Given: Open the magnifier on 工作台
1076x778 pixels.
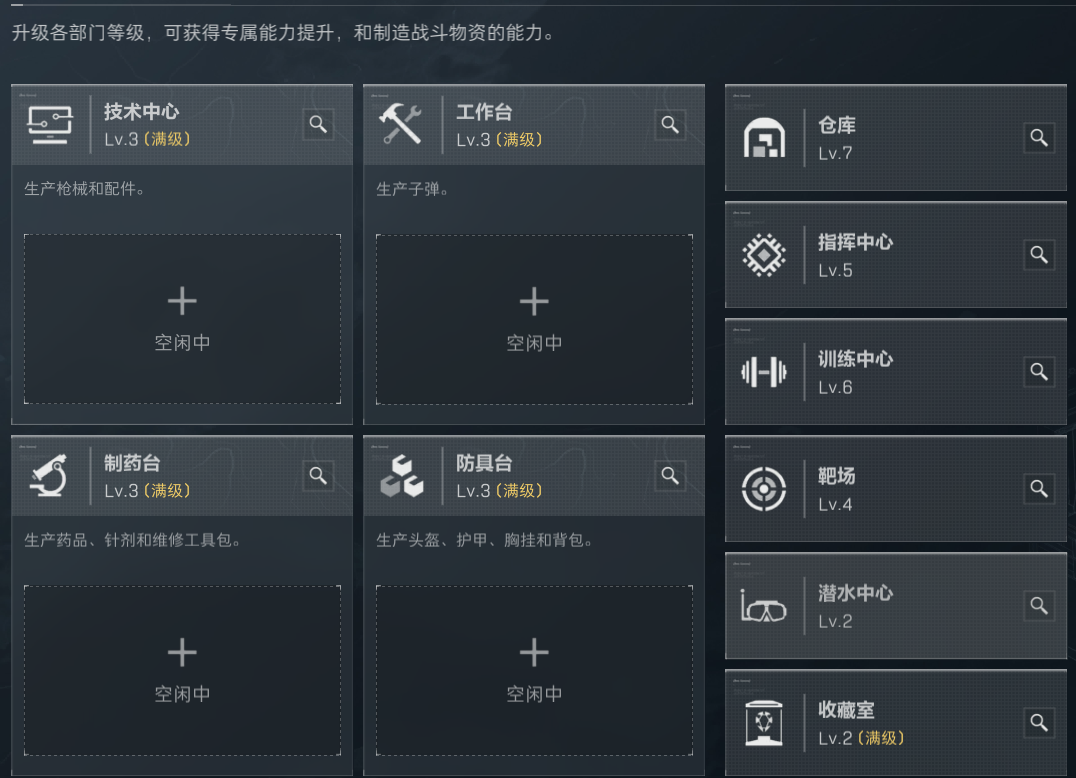Looking at the screenshot, I should (x=670, y=124).
